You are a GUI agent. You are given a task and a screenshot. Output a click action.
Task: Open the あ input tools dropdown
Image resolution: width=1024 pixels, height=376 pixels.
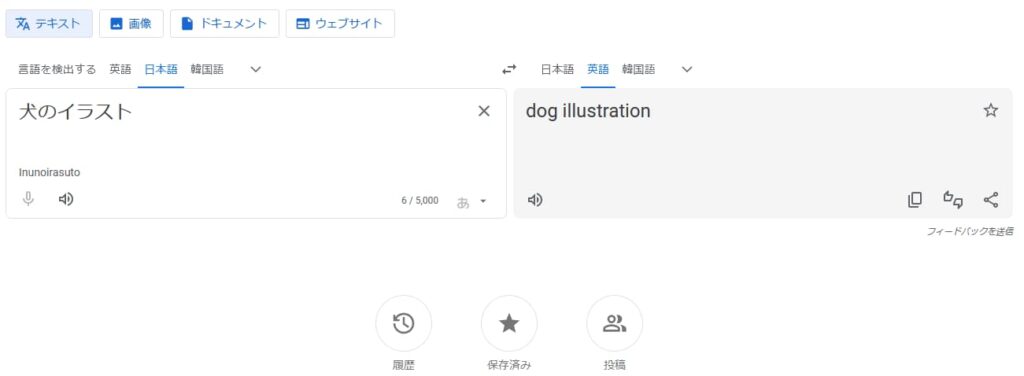click(472, 201)
